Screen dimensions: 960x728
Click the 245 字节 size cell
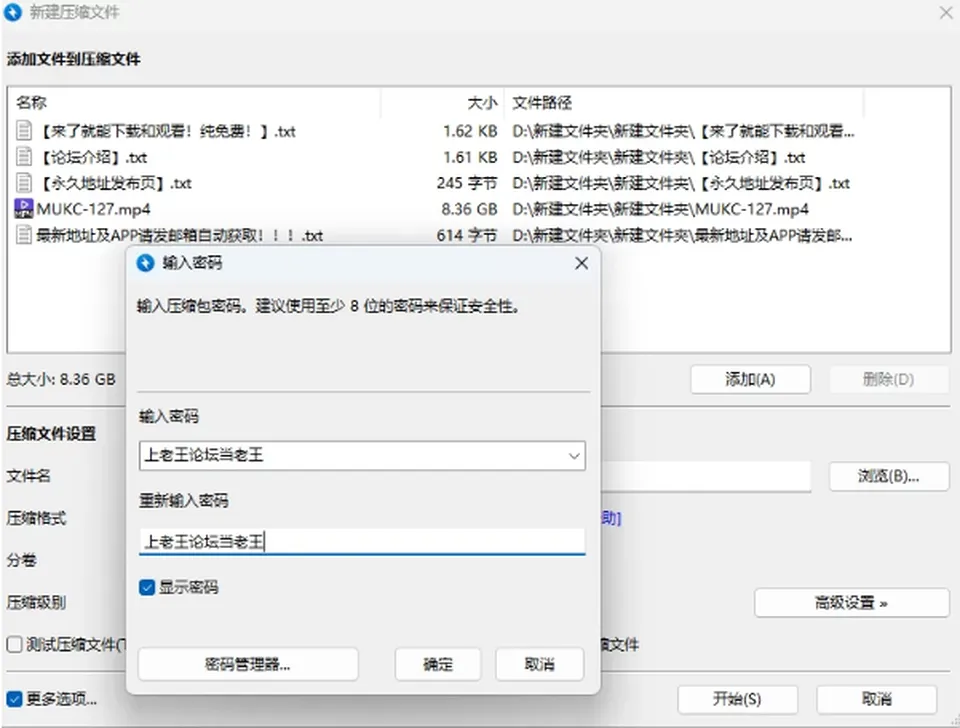(467, 182)
